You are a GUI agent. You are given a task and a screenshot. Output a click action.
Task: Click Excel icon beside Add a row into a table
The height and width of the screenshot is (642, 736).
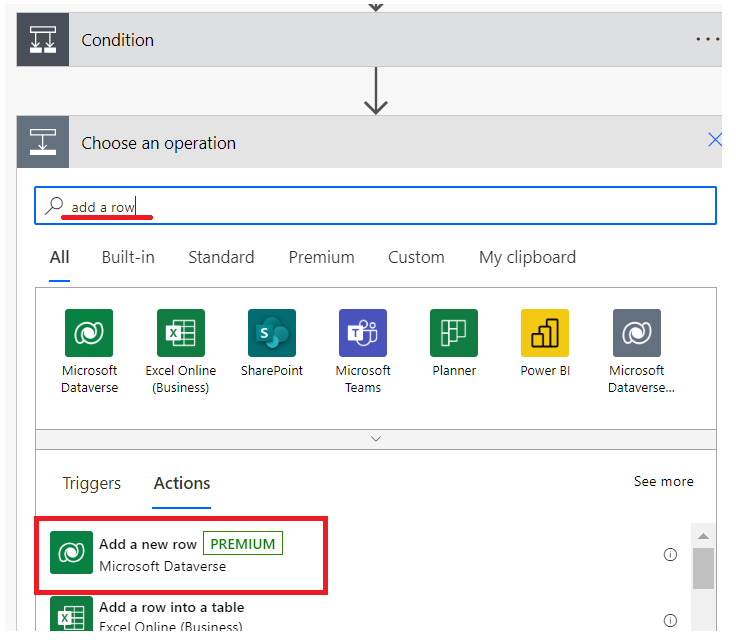point(71,614)
